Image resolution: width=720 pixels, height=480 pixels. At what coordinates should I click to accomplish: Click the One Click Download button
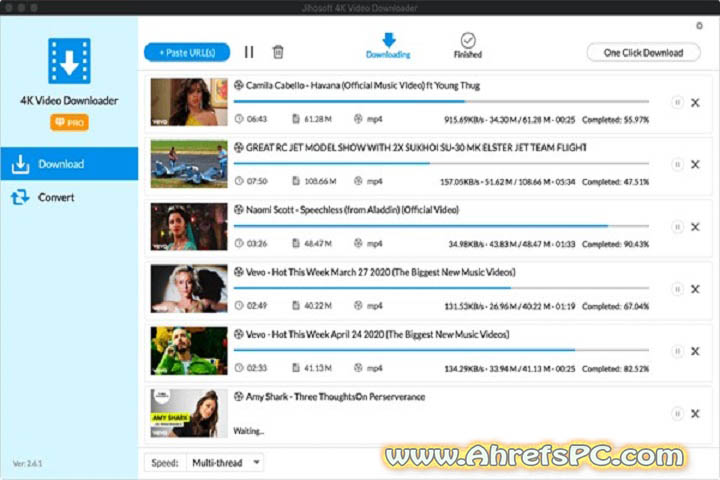point(643,52)
